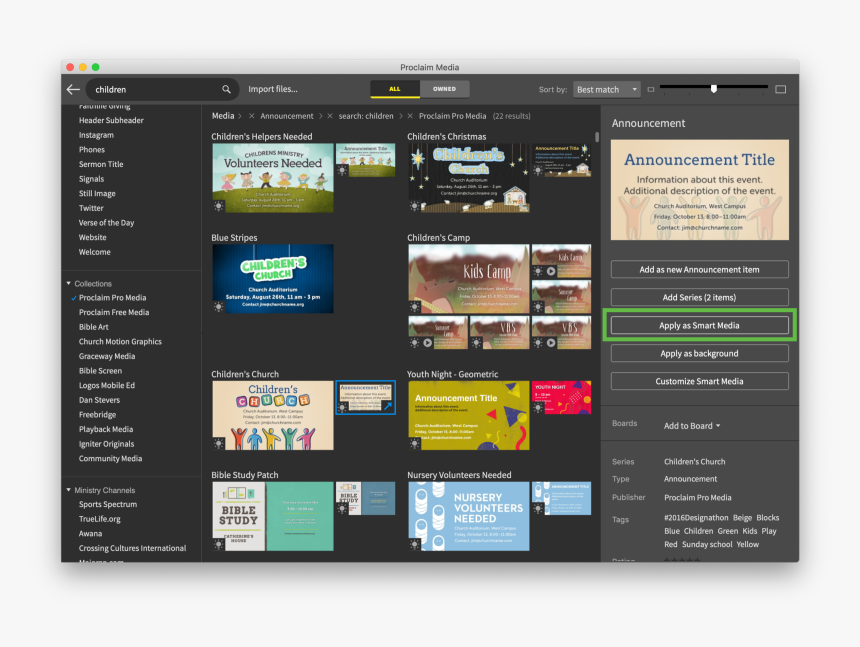860x647 pixels.
Task: Select Church Motion Graphics collection
Action: (120, 342)
